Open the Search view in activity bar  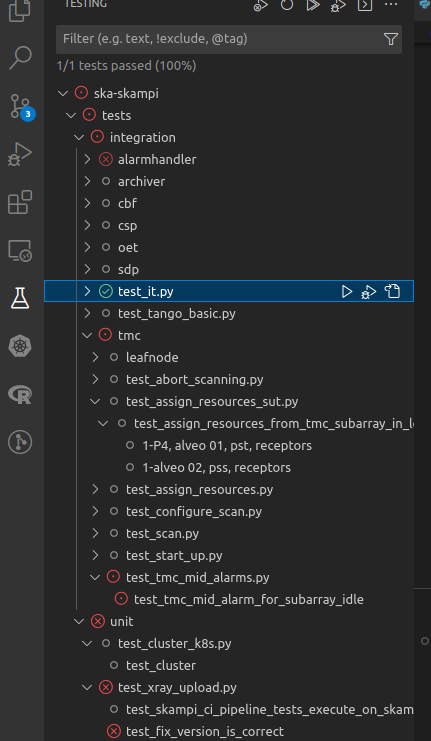click(x=20, y=58)
